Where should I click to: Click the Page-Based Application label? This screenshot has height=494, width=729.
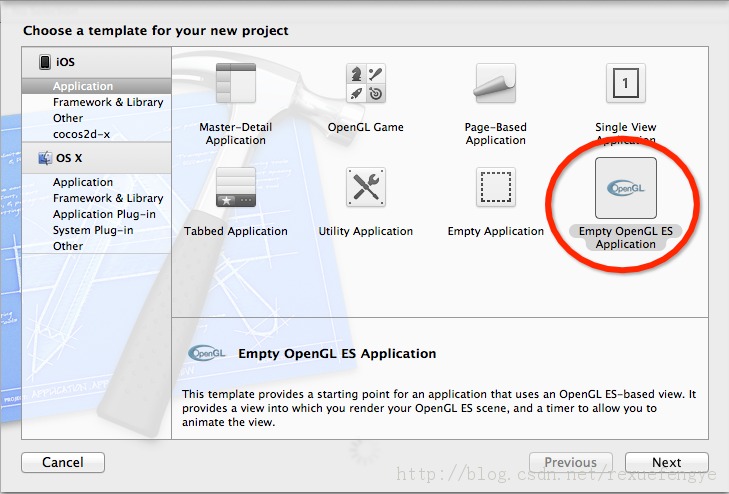pyautogui.click(x=496, y=133)
